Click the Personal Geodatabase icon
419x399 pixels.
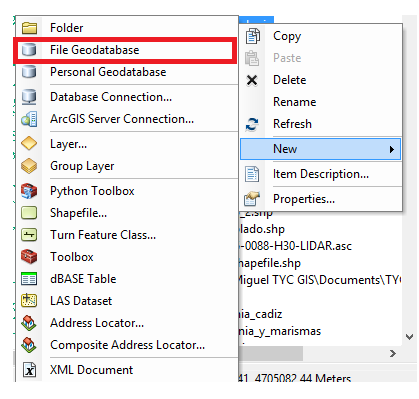pos(29,72)
